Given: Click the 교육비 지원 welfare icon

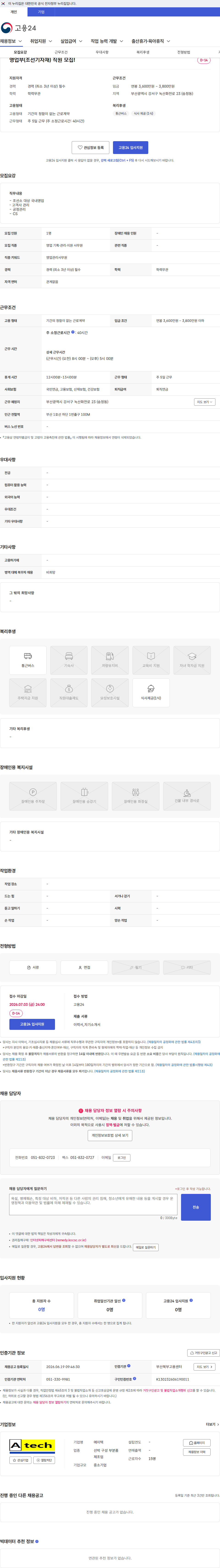Looking at the screenshot, I should [x=151, y=660].
